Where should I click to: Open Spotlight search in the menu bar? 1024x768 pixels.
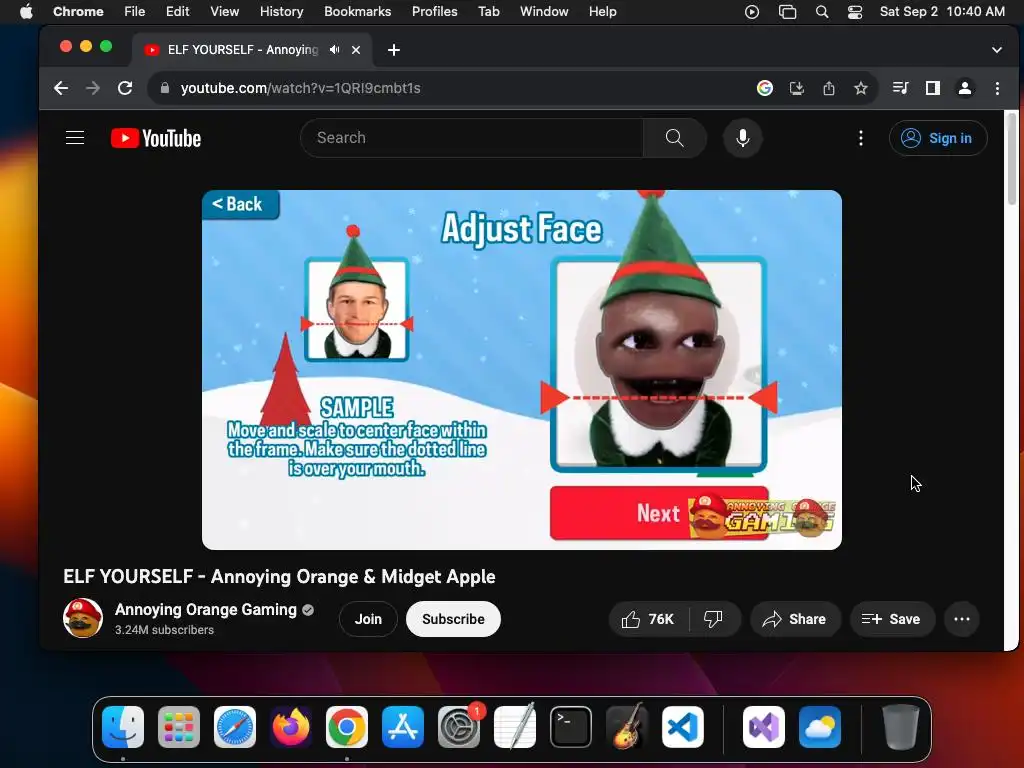(822, 11)
